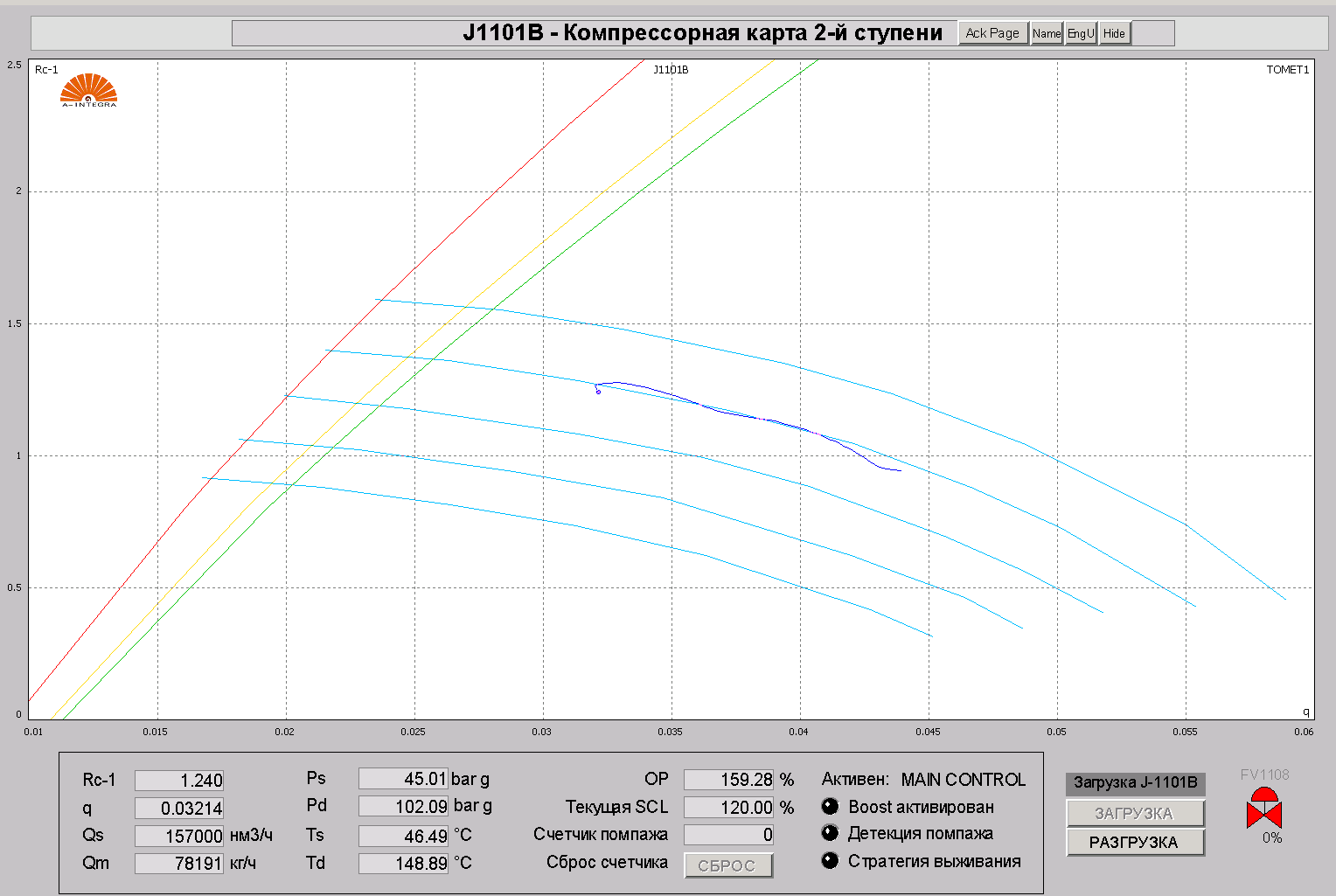Click the red FV1108 valve icon
Viewport: 1336px width, 896px height.
click(1264, 808)
